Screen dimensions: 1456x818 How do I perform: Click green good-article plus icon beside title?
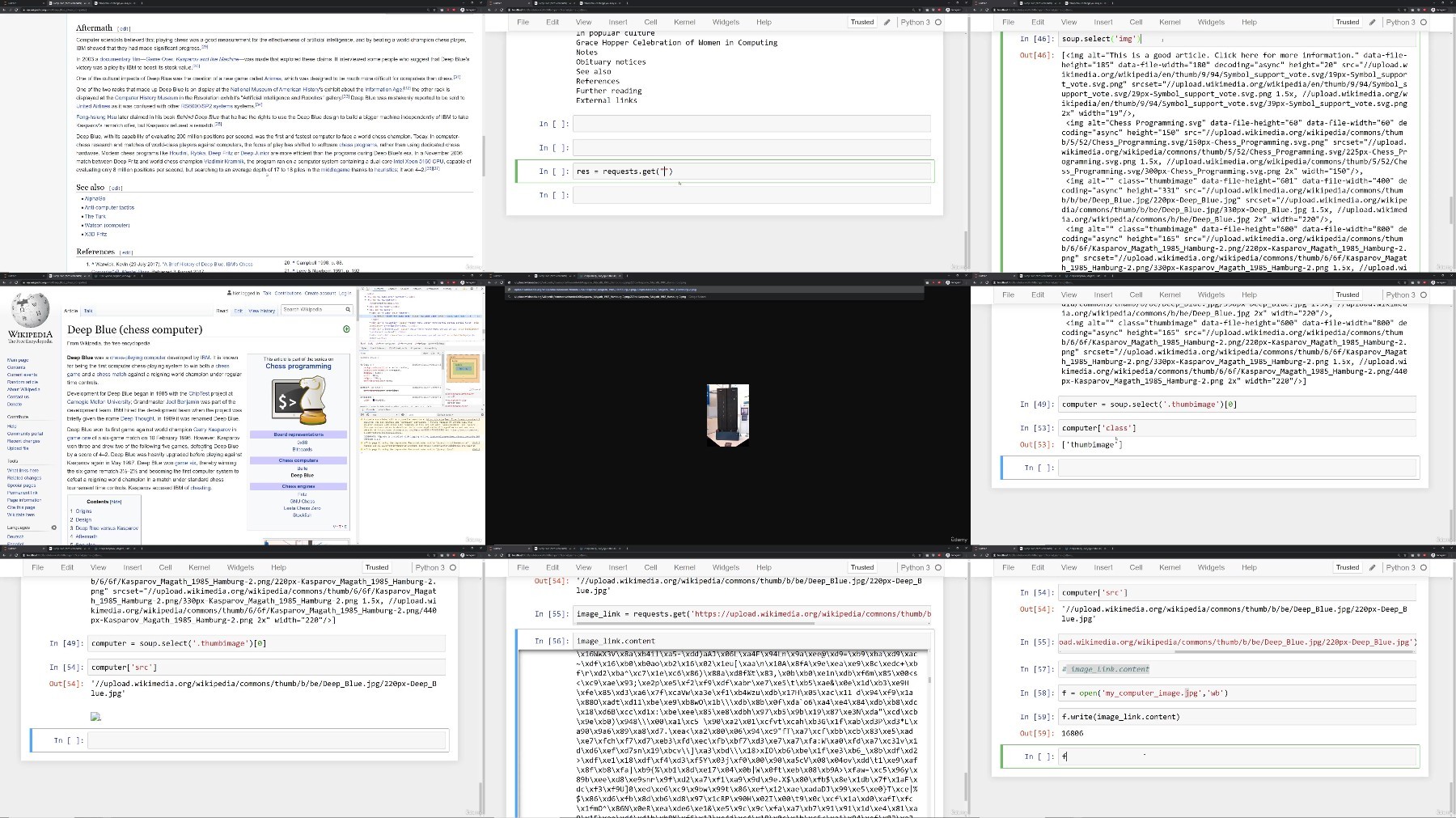click(x=346, y=329)
